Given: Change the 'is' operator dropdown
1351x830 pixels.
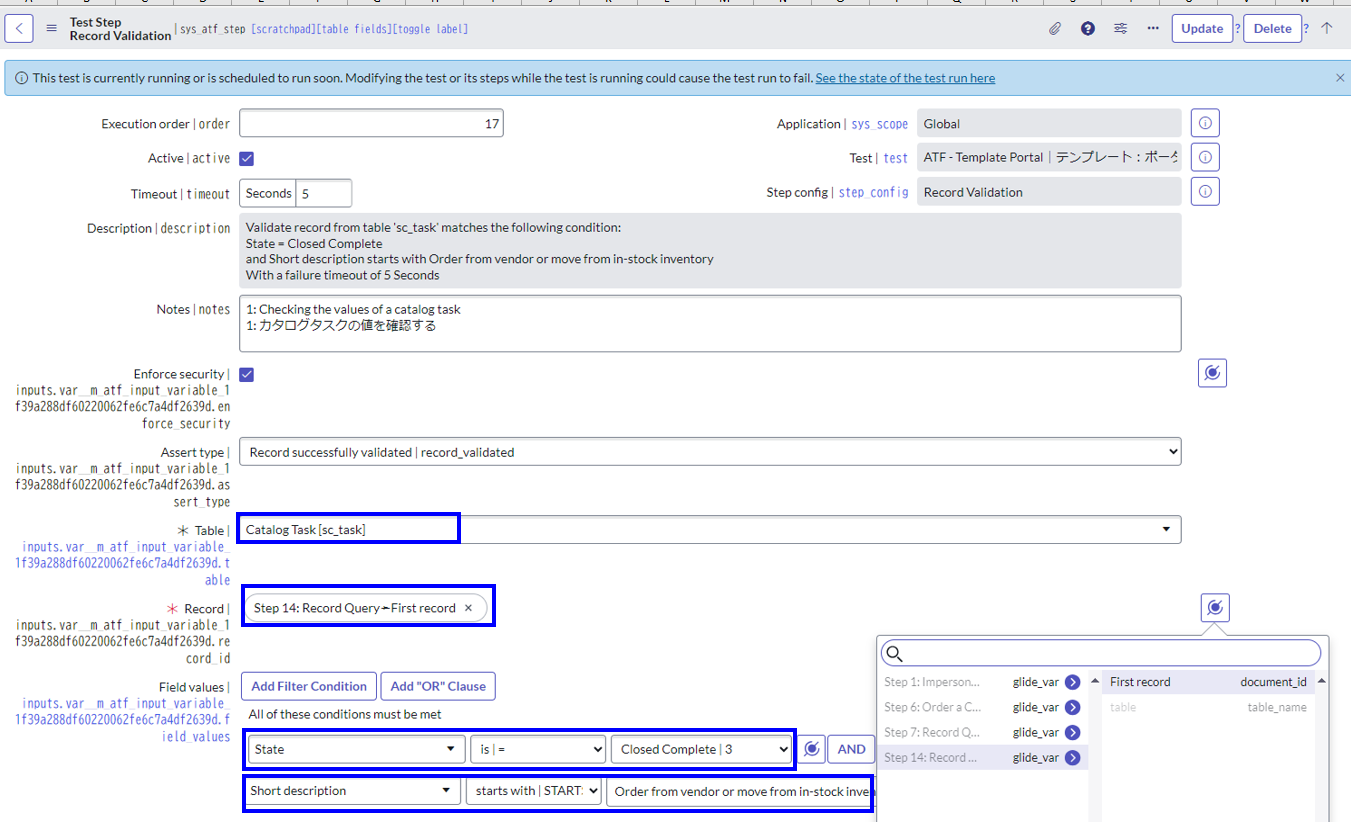Looking at the screenshot, I should 537,748.
